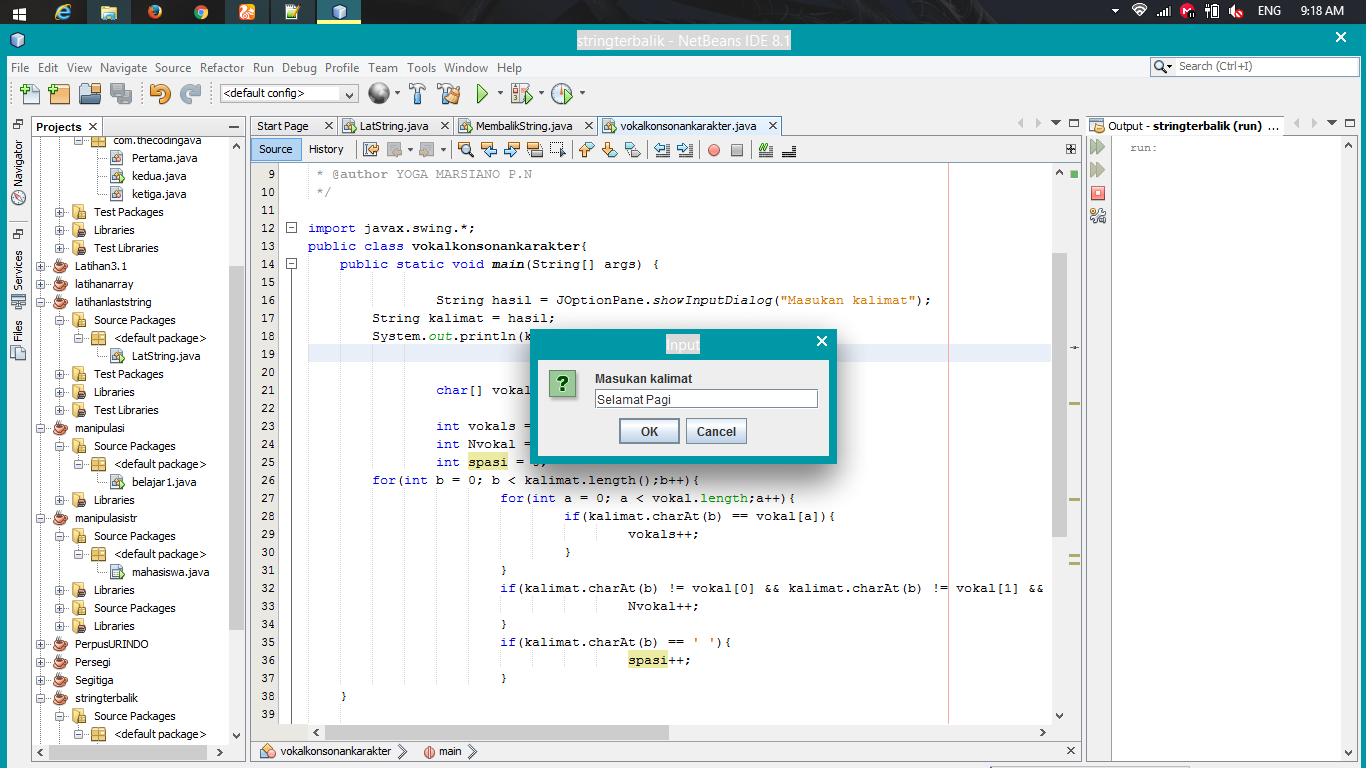Open Output panel settings wrench icon
1366x768 pixels.
(1098, 216)
